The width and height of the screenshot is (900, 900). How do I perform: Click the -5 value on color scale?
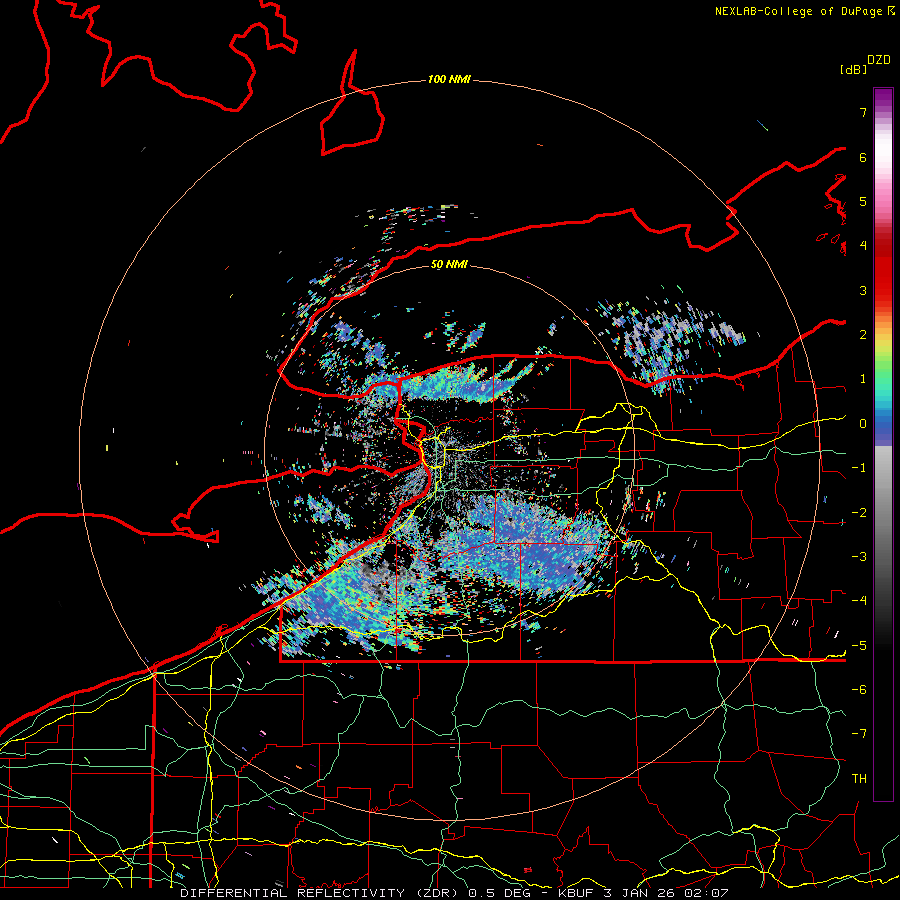(x=859, y=645)
